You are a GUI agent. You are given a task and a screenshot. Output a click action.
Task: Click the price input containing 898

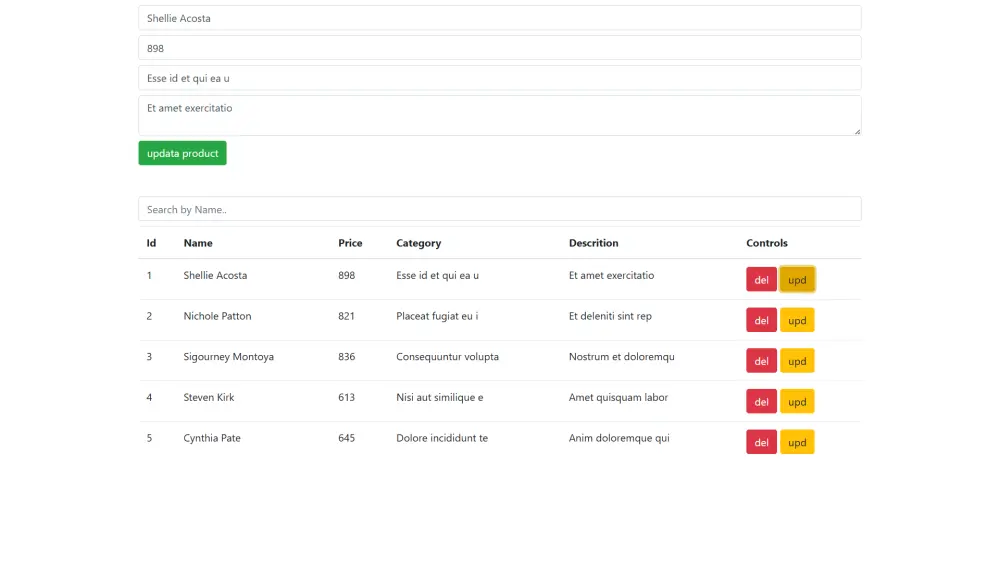click(499, 48)
